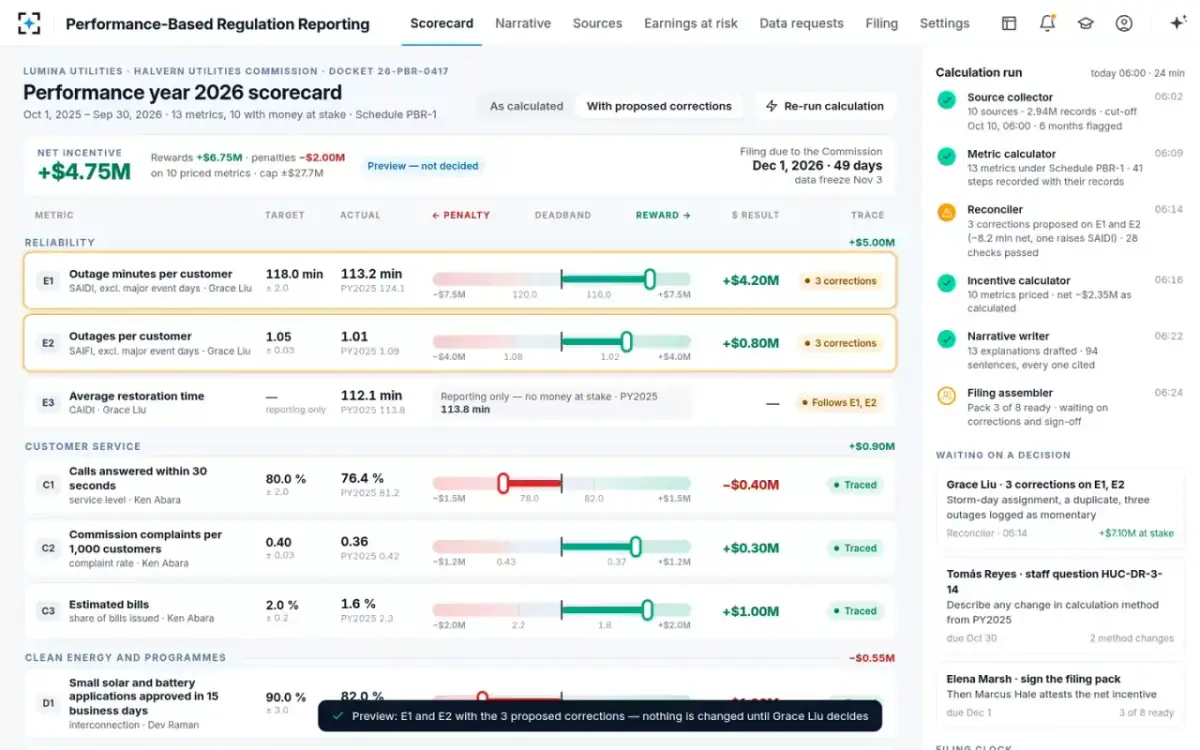Open Traced badge for Calls answered row

pos(854,485)
